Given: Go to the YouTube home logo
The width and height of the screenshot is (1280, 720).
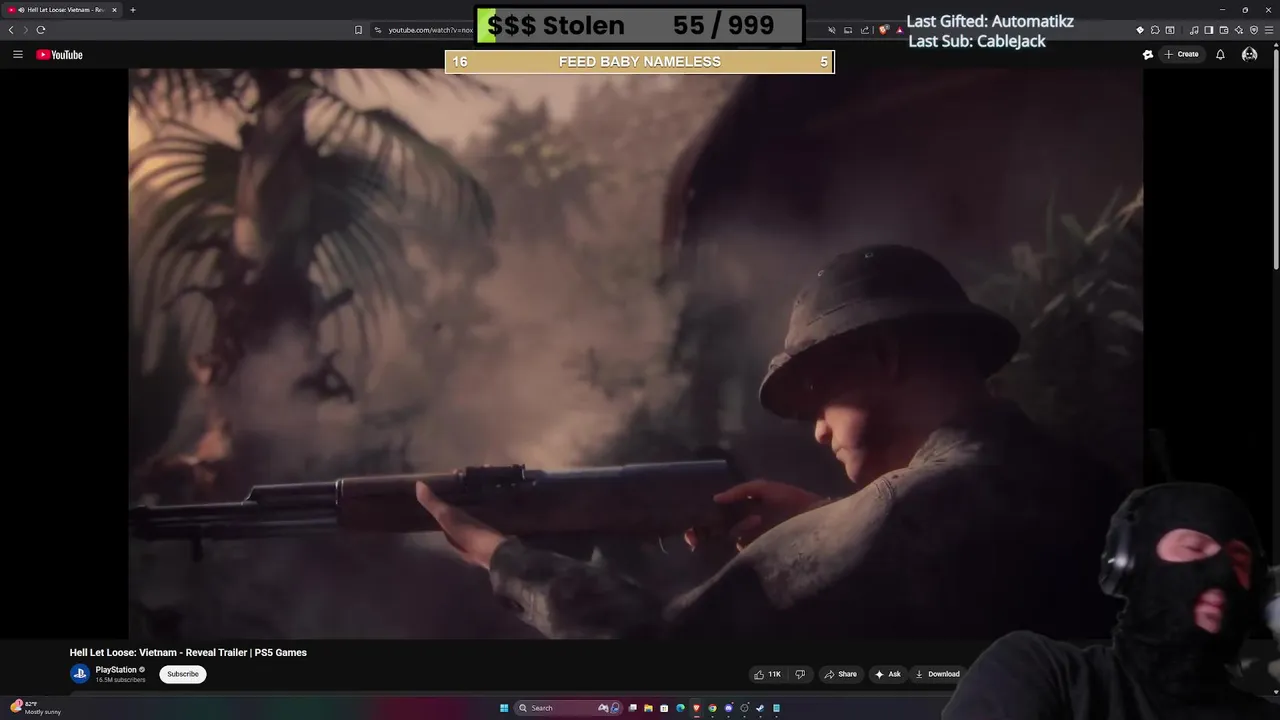Looking at the screenshot, I should click(59, 55).
